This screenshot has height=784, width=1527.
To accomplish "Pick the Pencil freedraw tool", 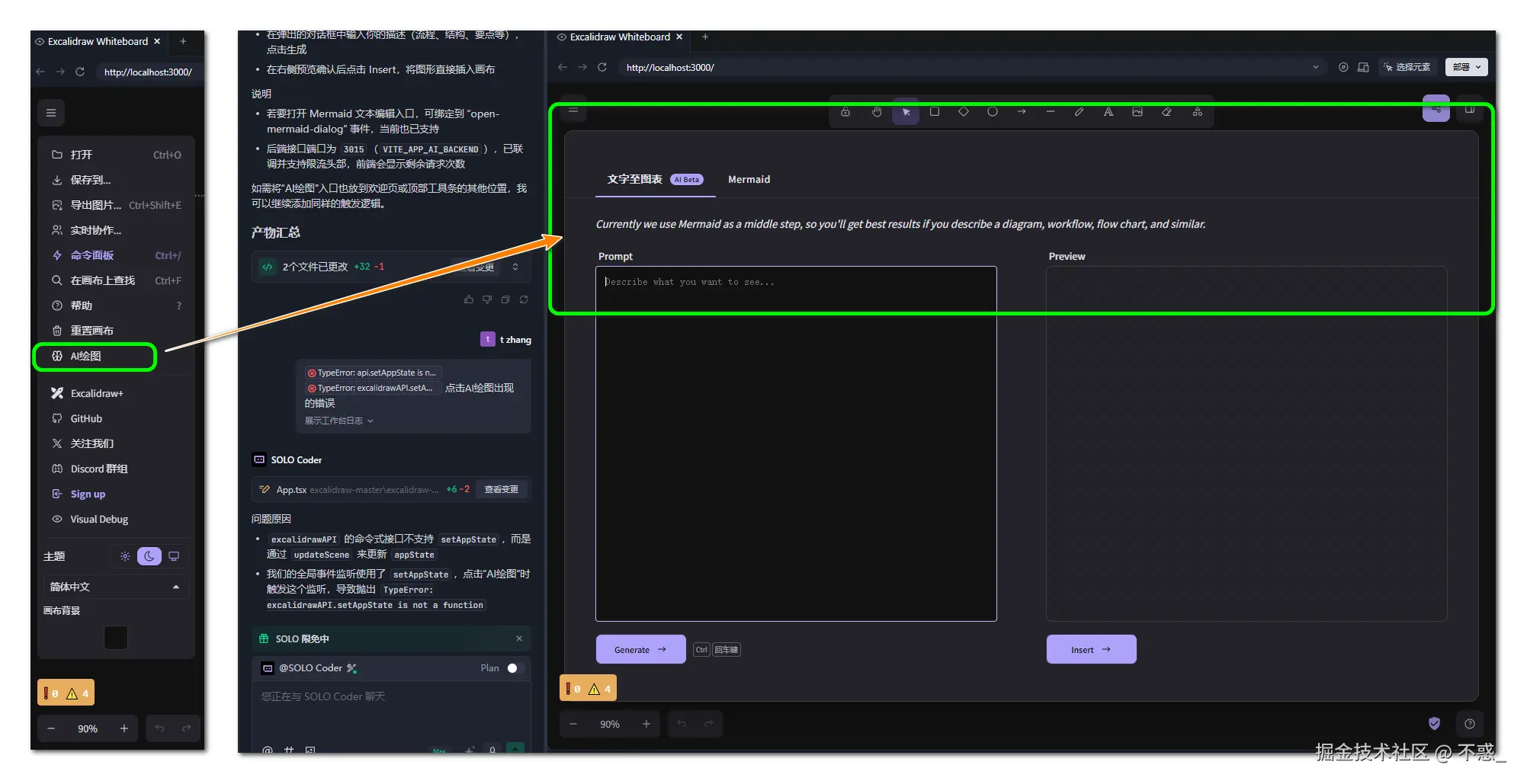I will pos(1079,112).
